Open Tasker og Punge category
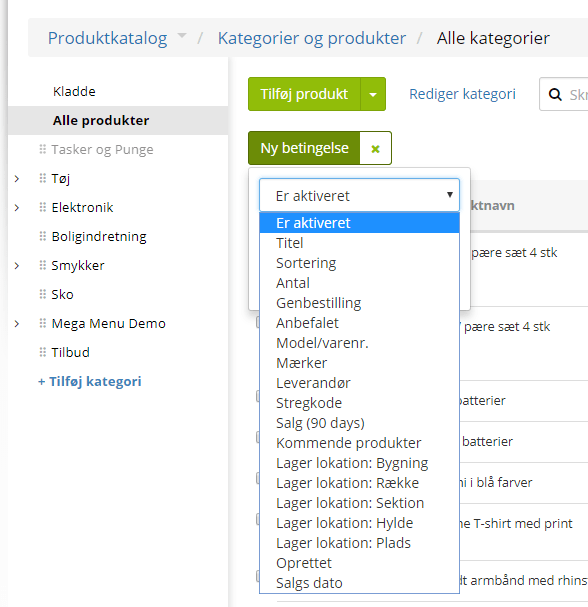This screenshot has height=607, width=588. (x=102, y=149)
